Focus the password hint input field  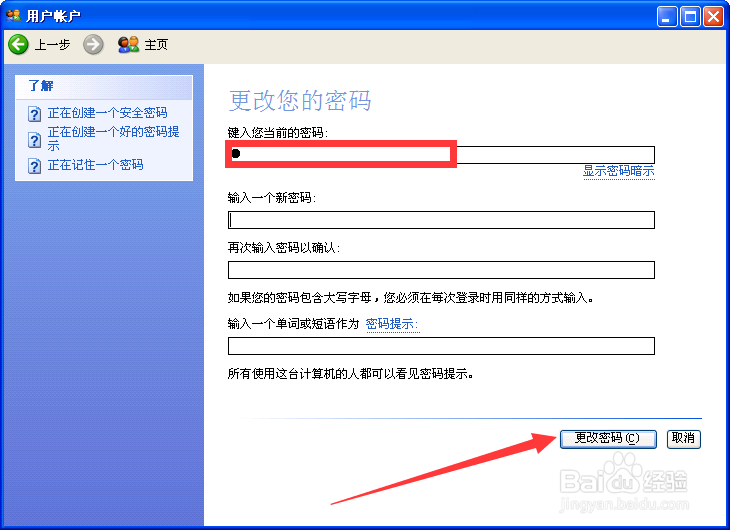(441, 346)
